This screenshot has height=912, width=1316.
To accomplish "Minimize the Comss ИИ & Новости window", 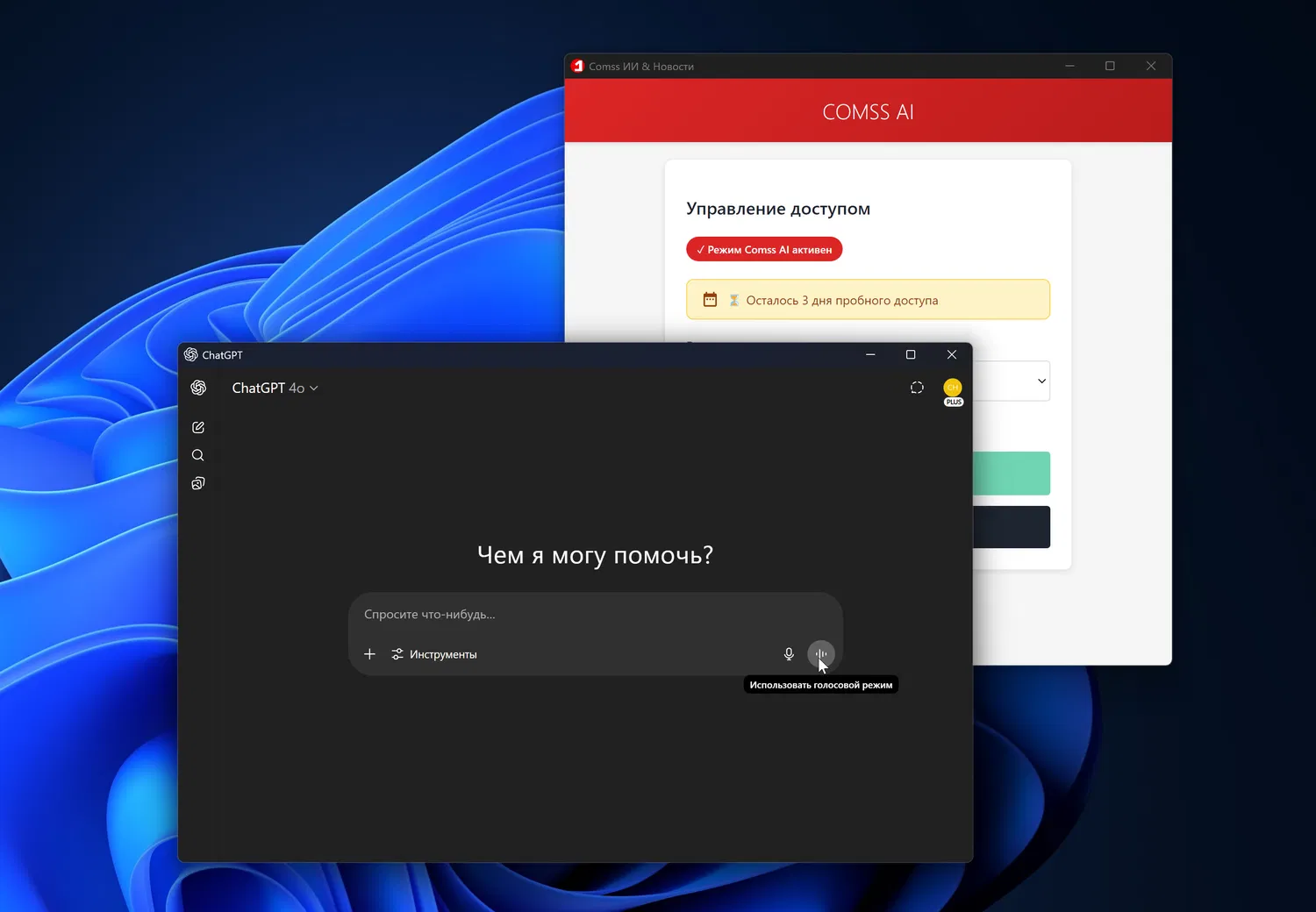I will [1069, 66].
